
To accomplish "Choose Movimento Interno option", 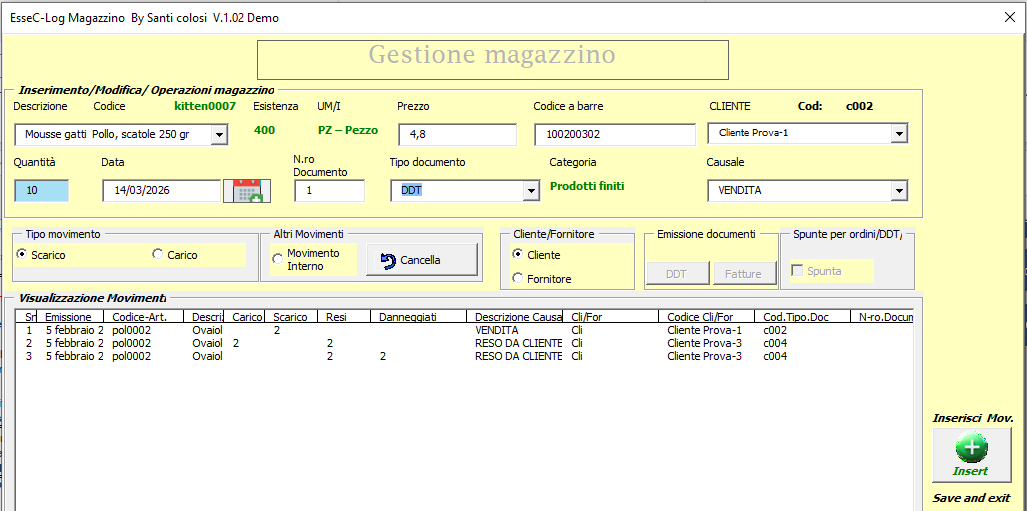I will (277, 260).
